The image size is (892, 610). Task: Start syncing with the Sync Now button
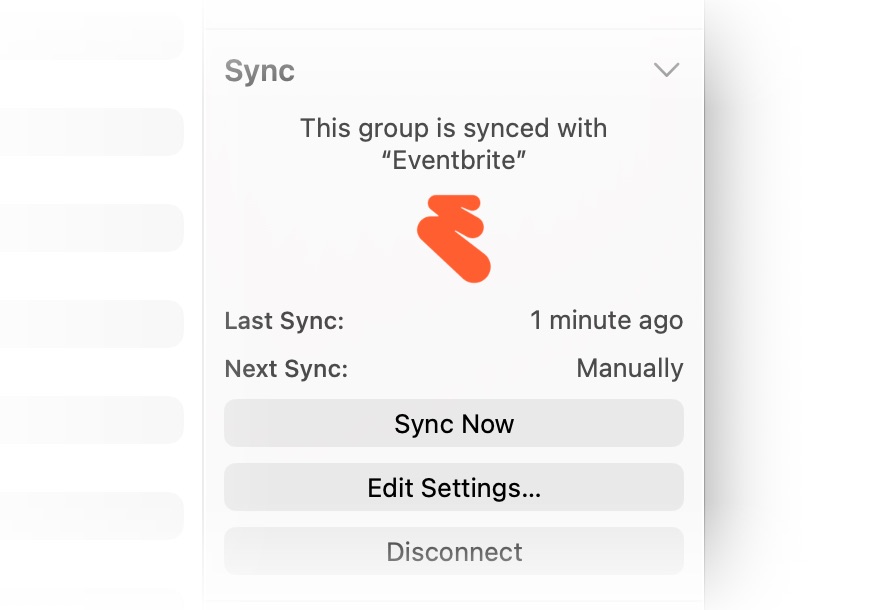click(x=453, y=423)
